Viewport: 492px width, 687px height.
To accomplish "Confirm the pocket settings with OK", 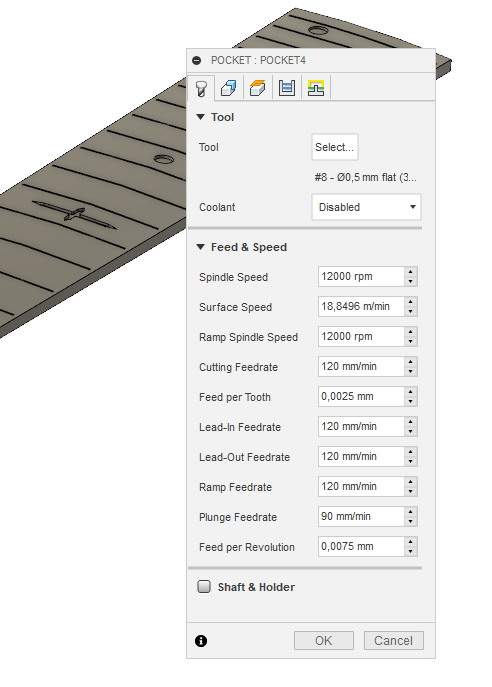I will [x=324, y=641].
